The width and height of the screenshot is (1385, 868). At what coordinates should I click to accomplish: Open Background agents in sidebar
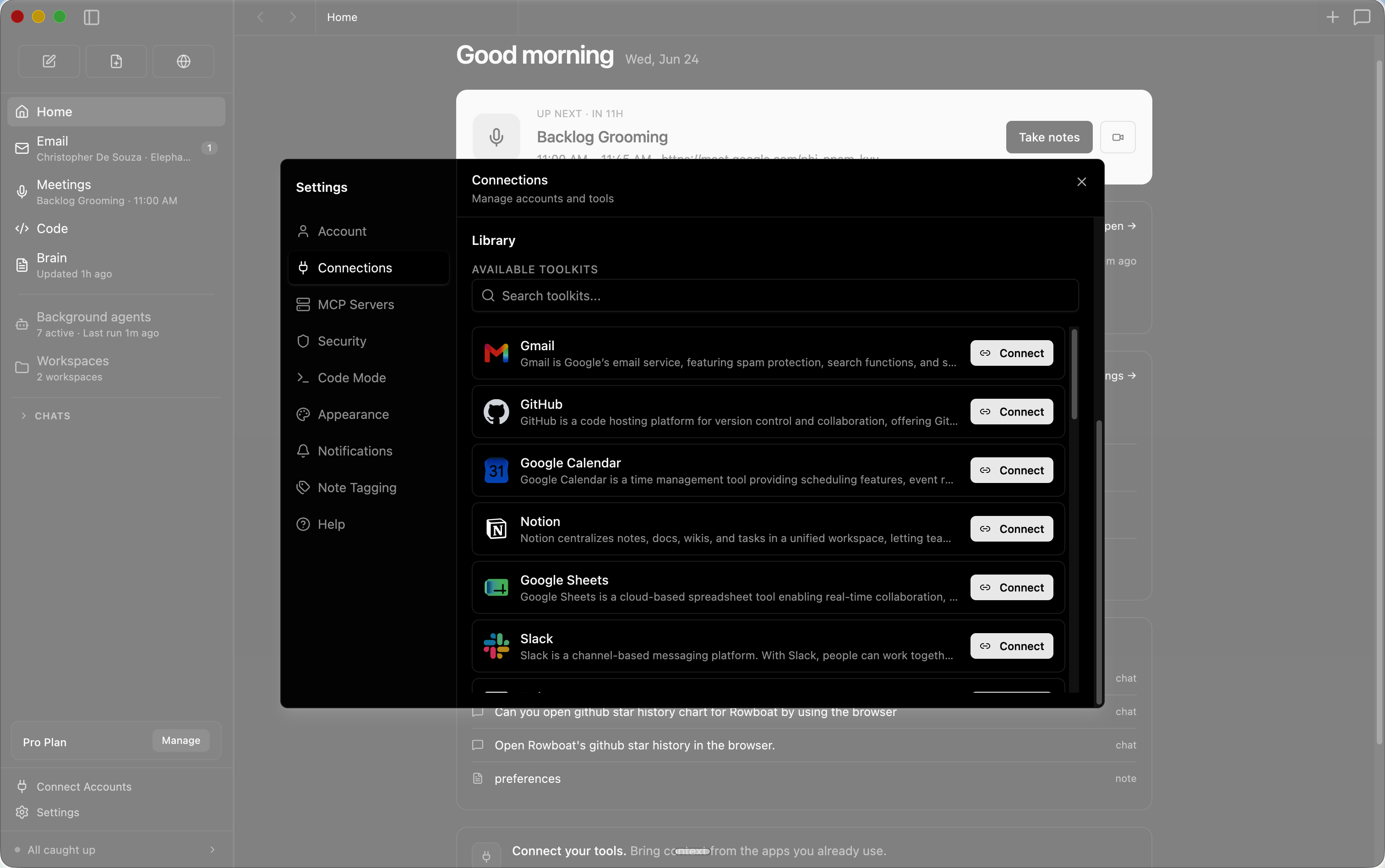click(117, 324)
